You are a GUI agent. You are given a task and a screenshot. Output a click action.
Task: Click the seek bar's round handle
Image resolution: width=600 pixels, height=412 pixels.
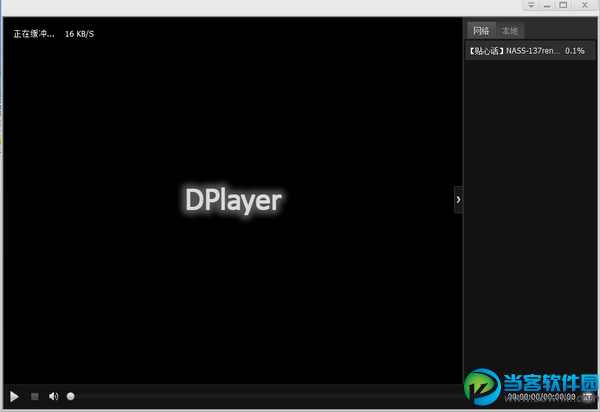coord(70,396)
